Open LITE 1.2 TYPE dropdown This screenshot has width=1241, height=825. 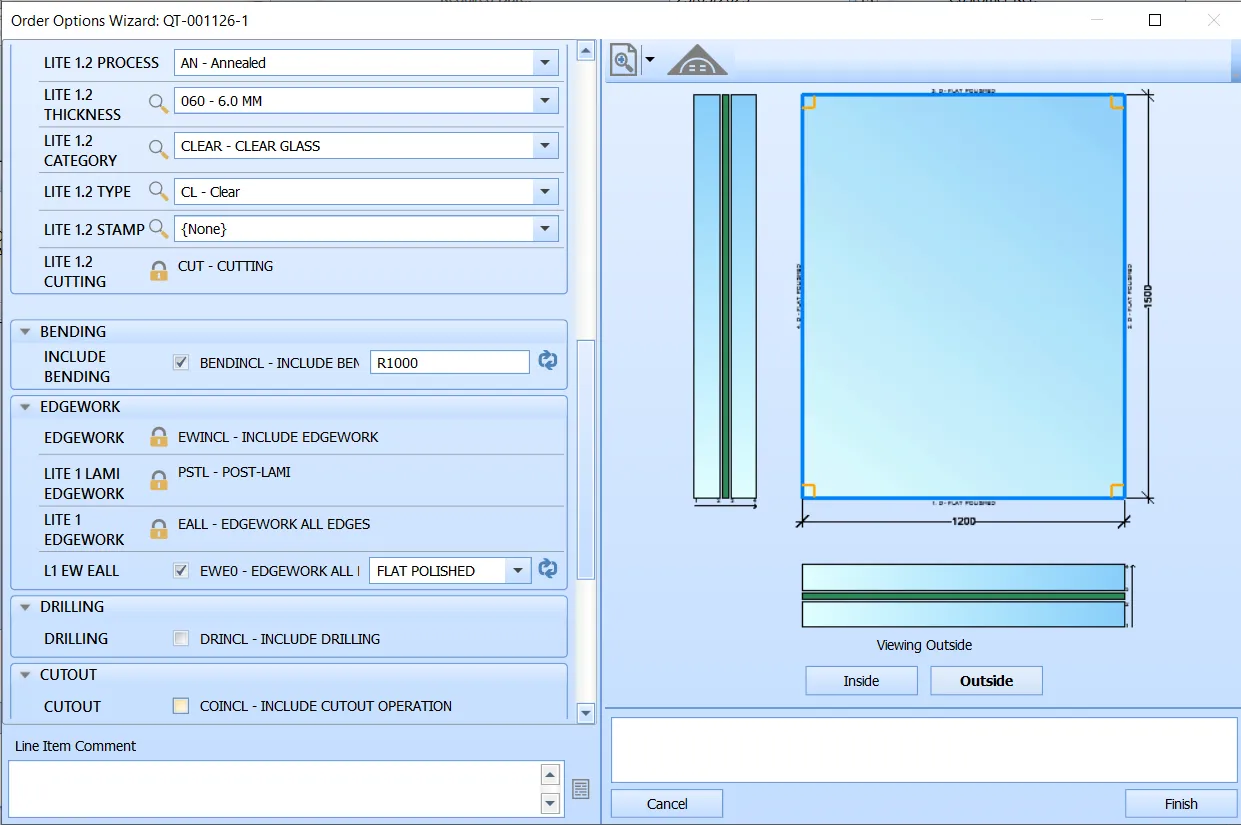pos(545,191)
